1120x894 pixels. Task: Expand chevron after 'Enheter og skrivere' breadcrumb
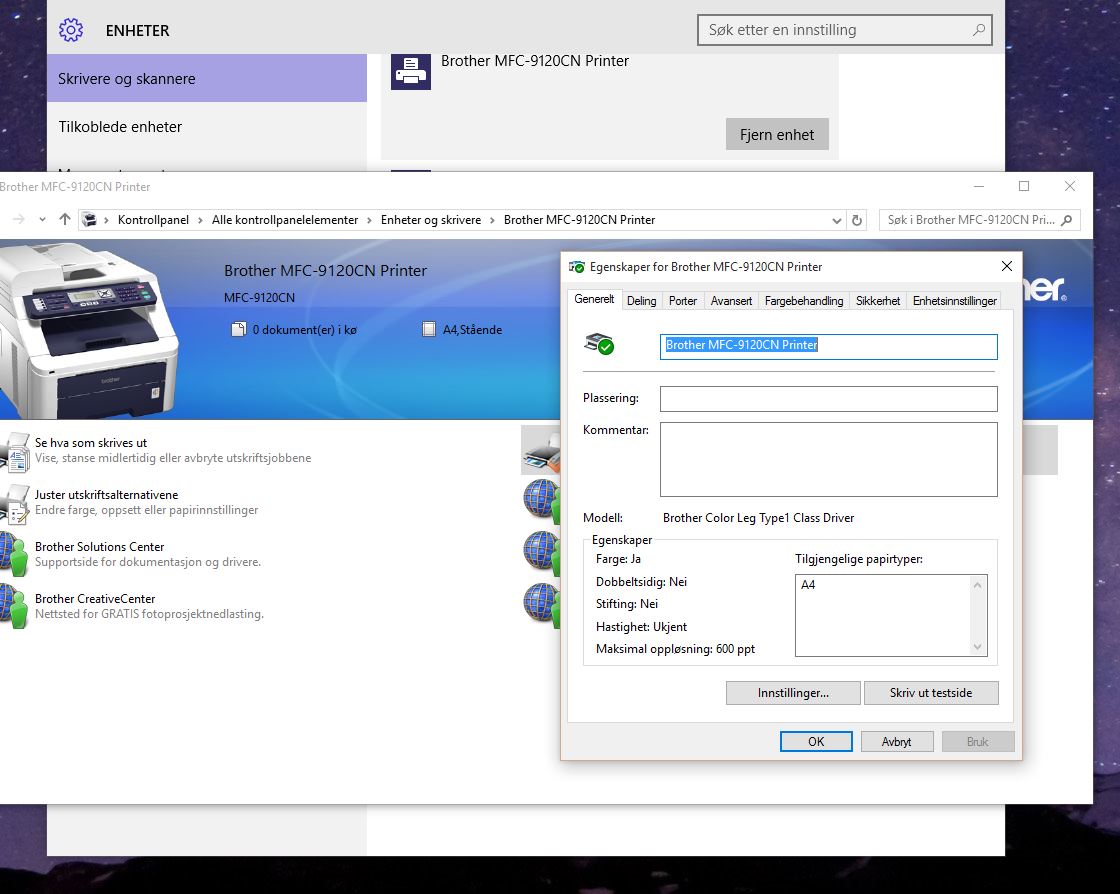(492, 221)
